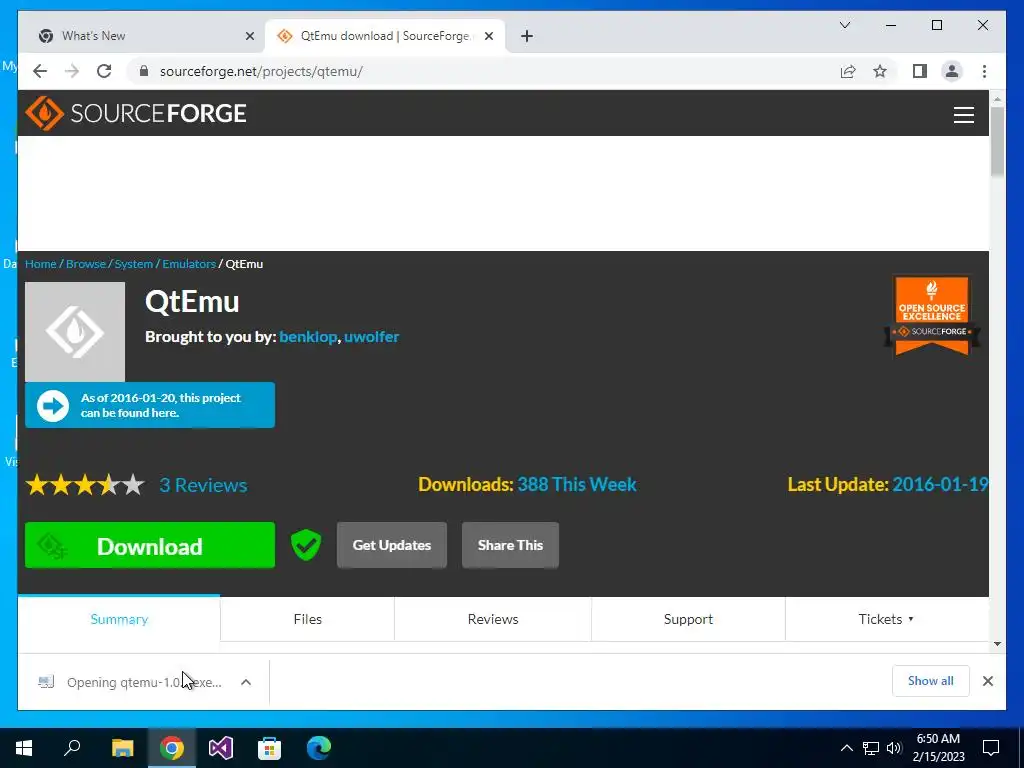The height and width of the screenshot is (768, 1024).
Task: Click the Open Source Excellence badge
Action: [x=932, y=315]
